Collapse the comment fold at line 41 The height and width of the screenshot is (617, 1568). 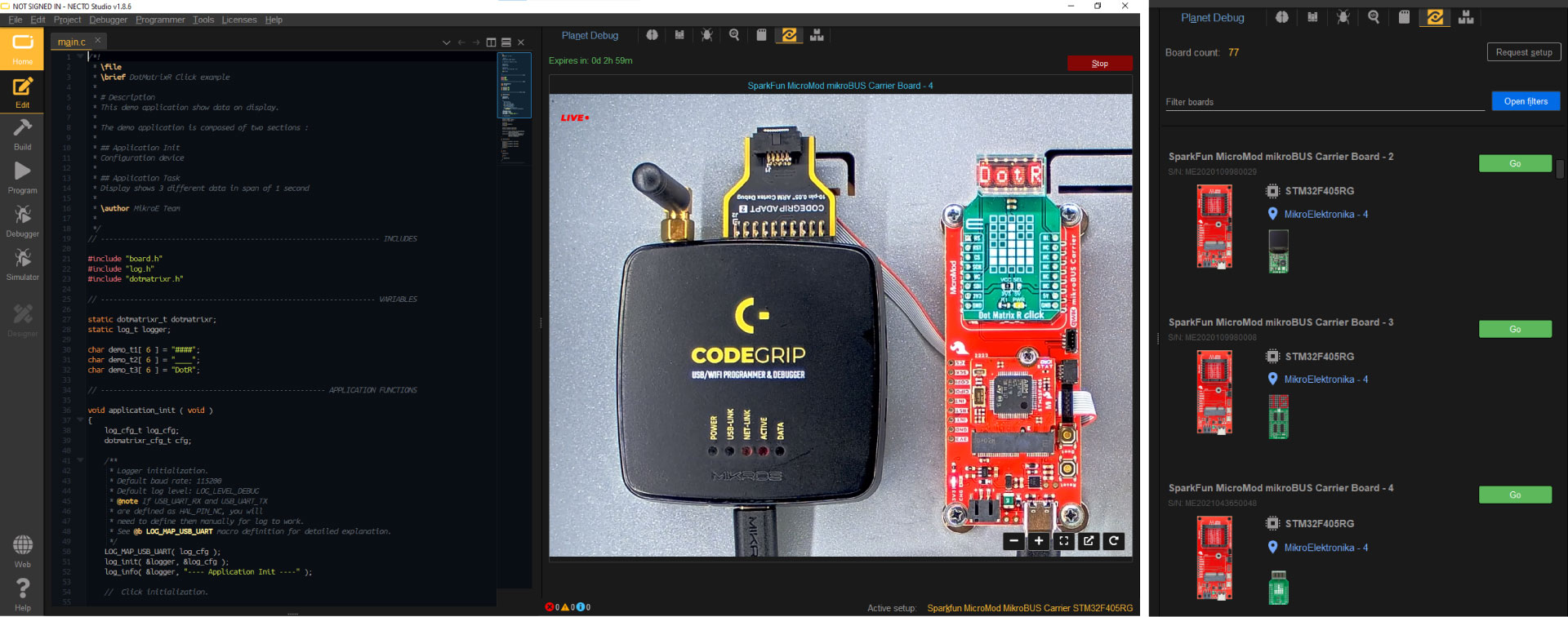coord(80,460)
